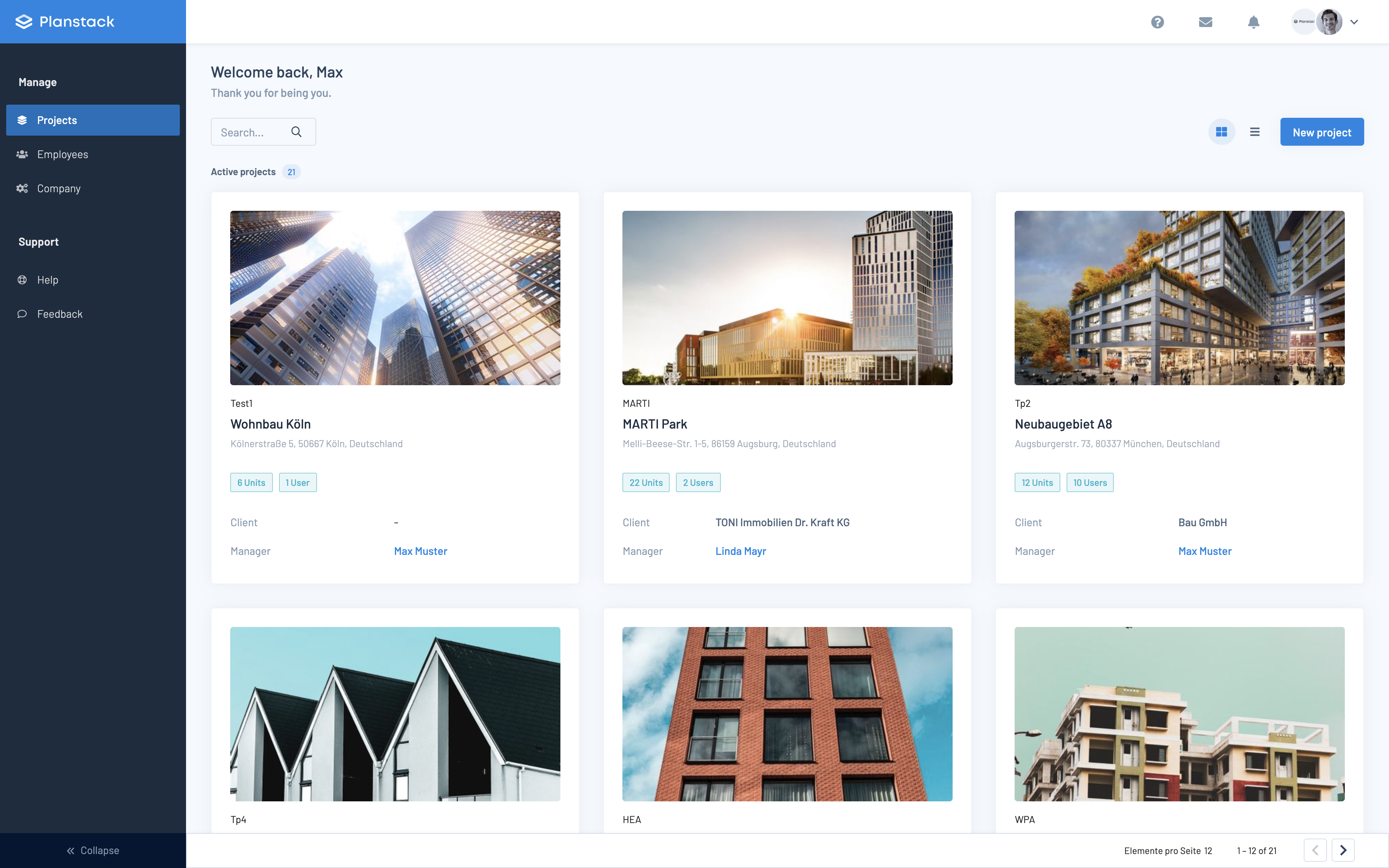Open the Feedback menu item

click(60, 314)
